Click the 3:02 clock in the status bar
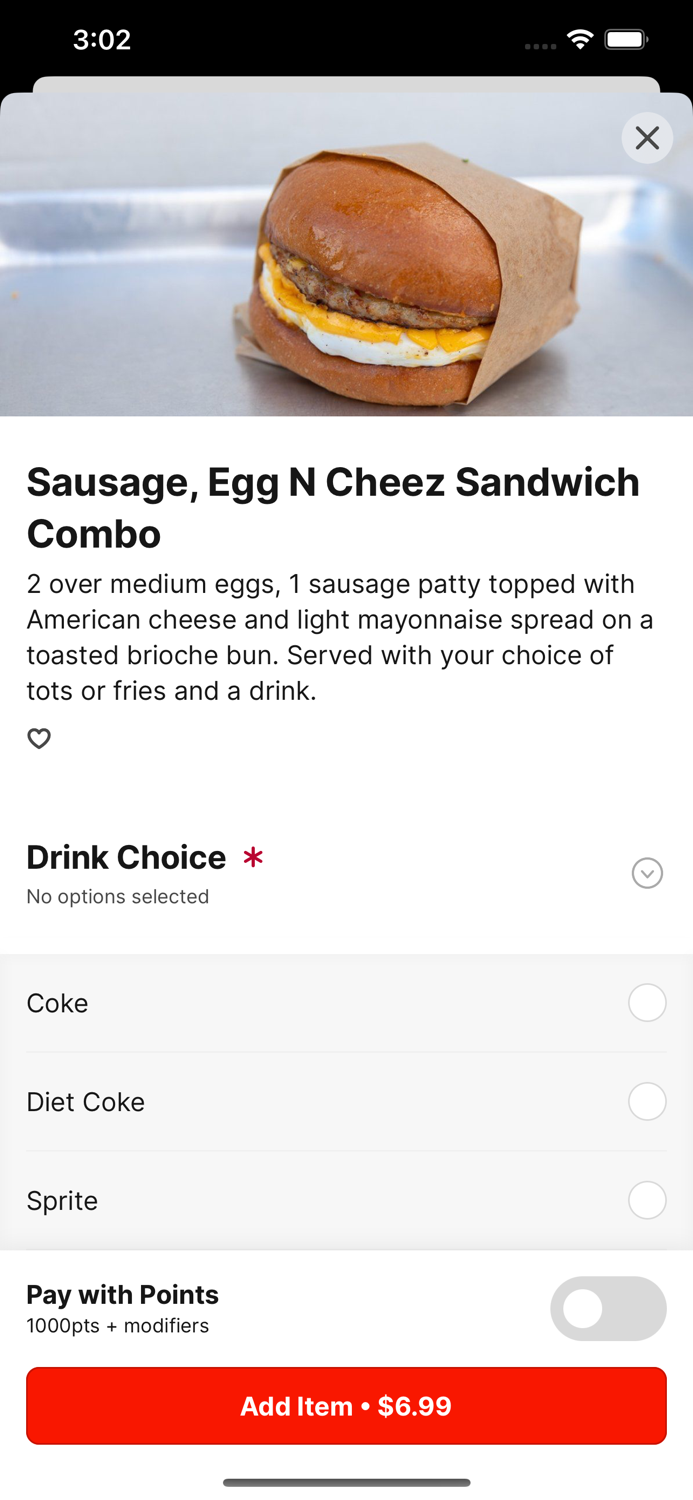The image size is (693, 1500). click(102, 40)
